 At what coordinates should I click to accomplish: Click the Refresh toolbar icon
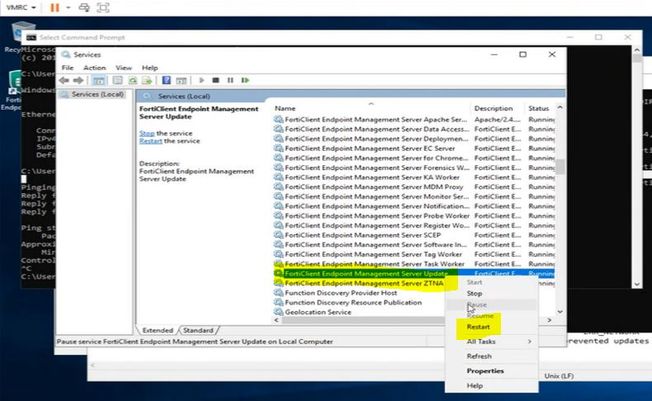132,80
